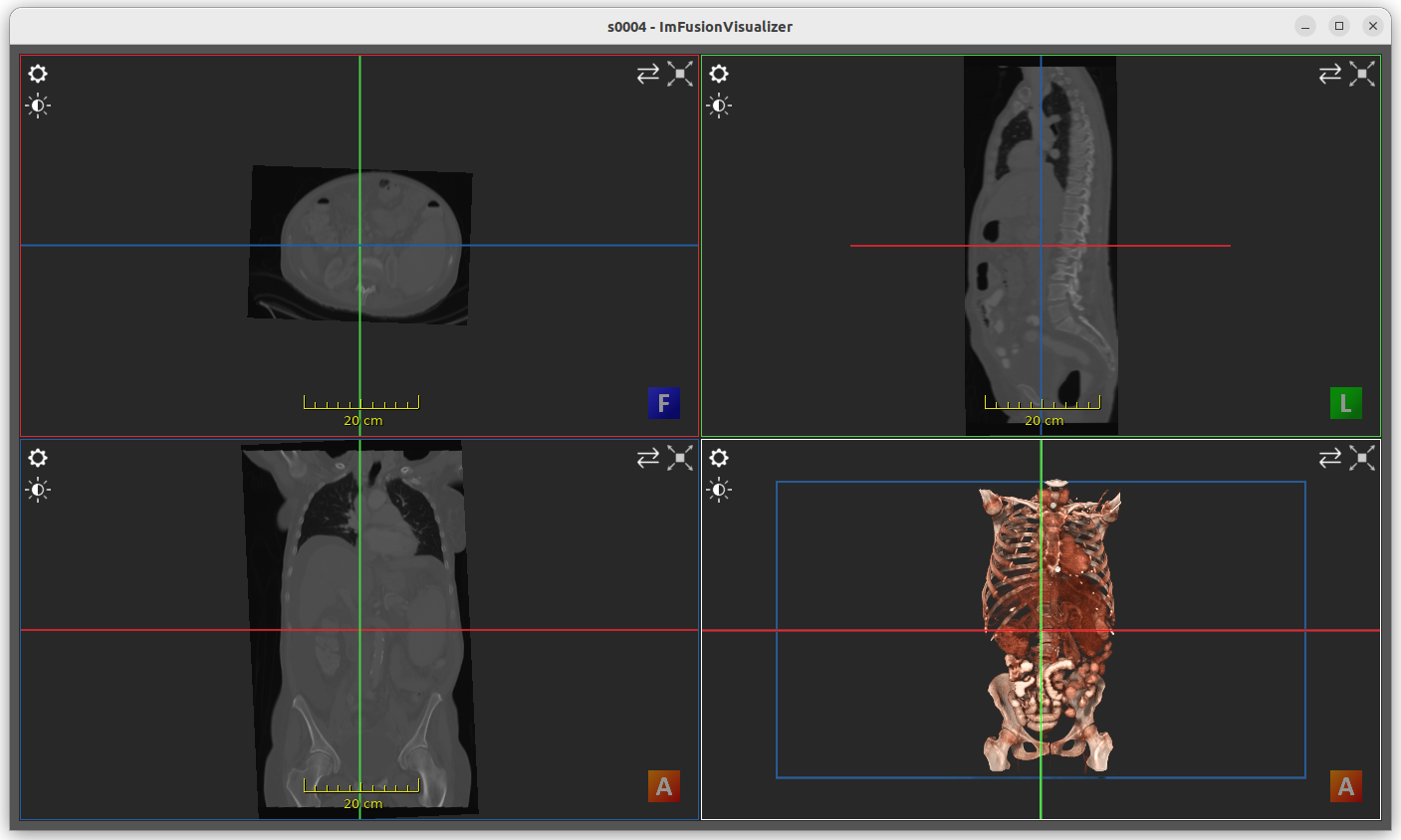Click brightness/contrast icon in axial view
The image size is (1401, 840).
point(38,105)
